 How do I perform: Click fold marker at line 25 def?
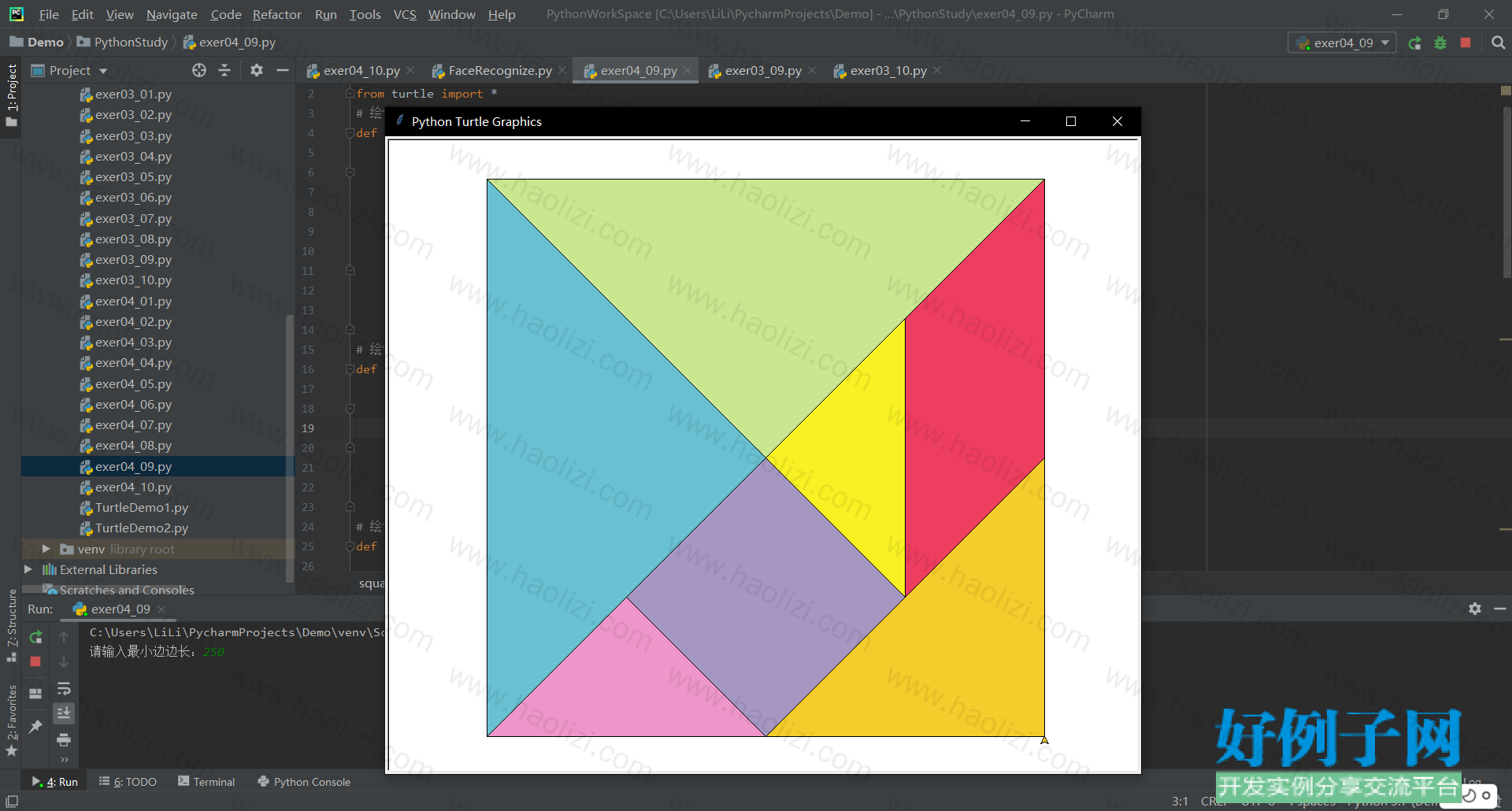(350, 546)
